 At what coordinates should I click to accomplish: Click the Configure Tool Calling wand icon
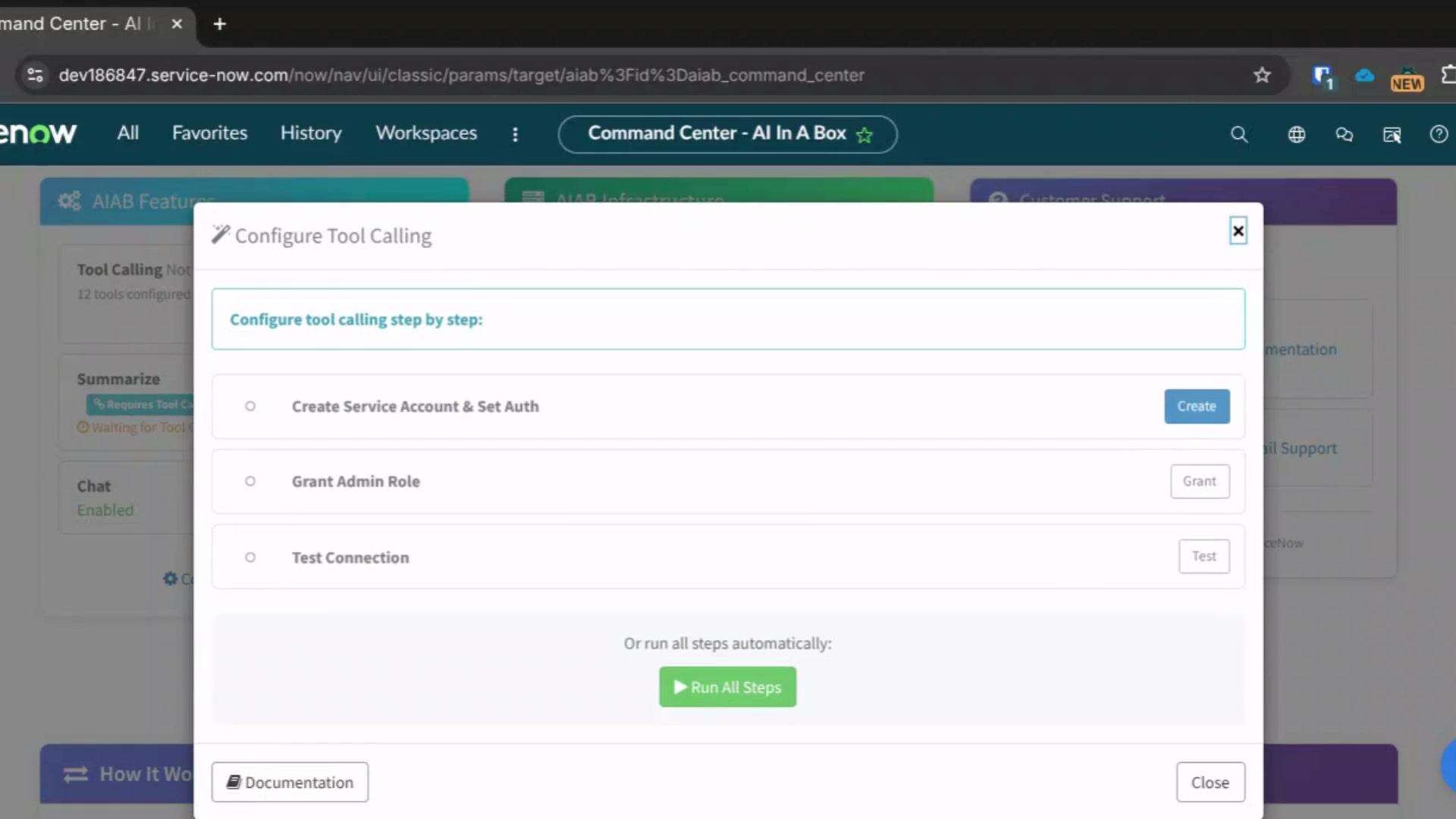(x=220, y=234)
